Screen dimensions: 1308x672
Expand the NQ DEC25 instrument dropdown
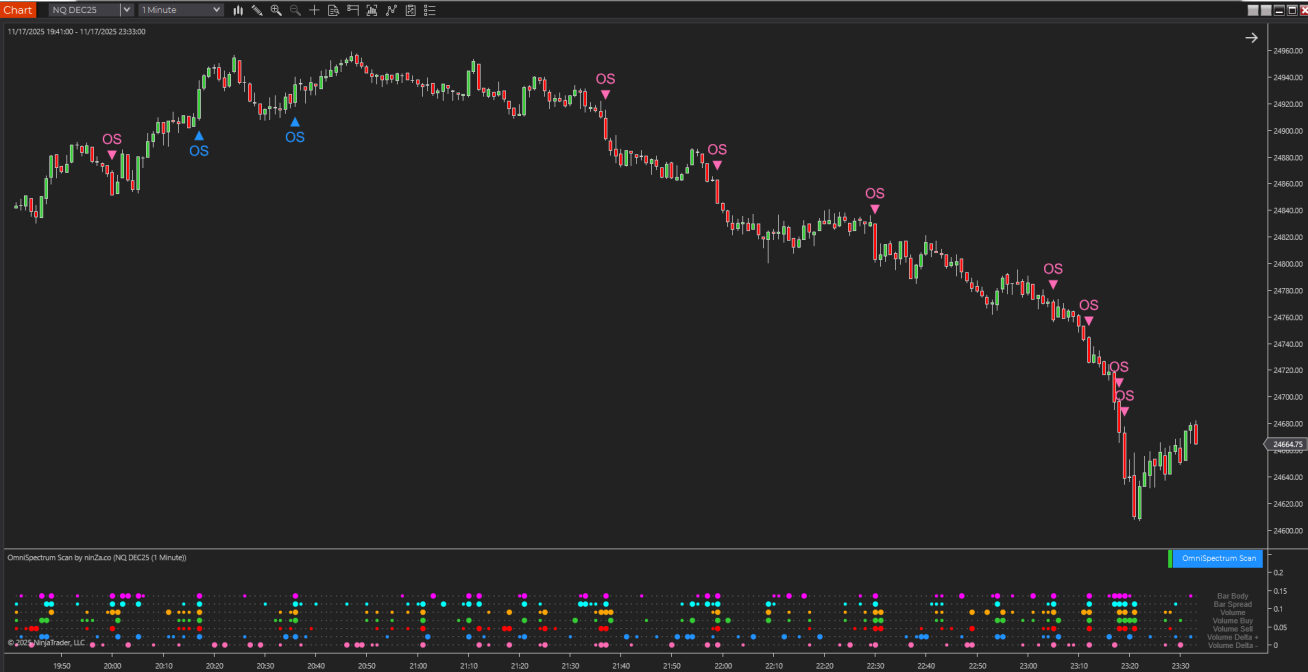[x=126, y=10]
